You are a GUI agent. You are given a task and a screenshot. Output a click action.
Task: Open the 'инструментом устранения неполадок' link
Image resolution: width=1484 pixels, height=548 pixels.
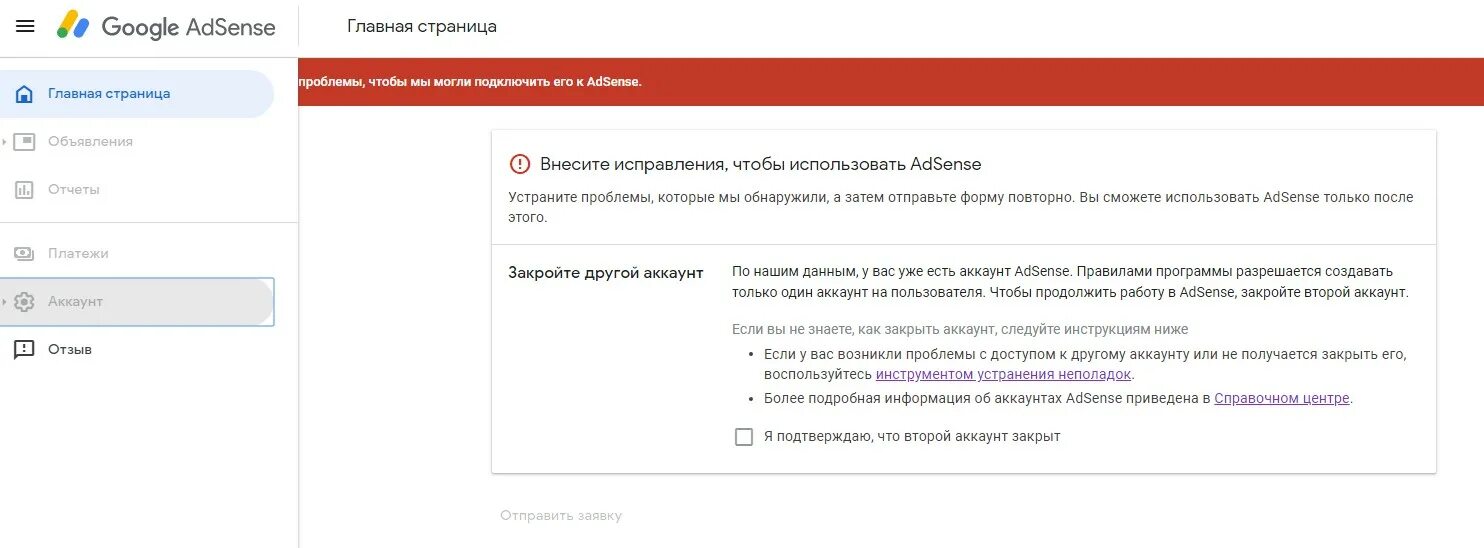point(1003,375)
